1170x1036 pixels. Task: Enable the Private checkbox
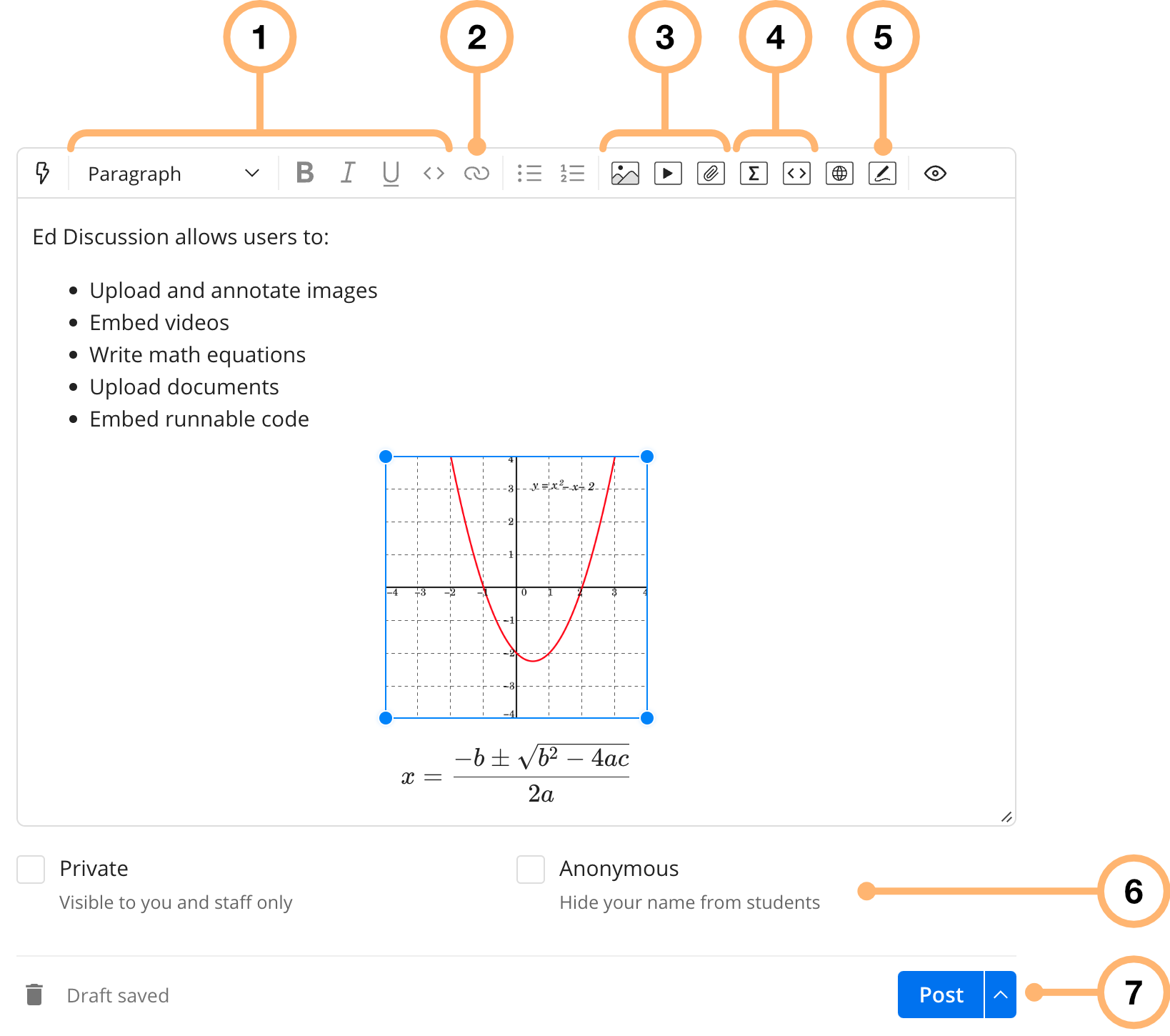pyautogui.click(x=31, y=870)
